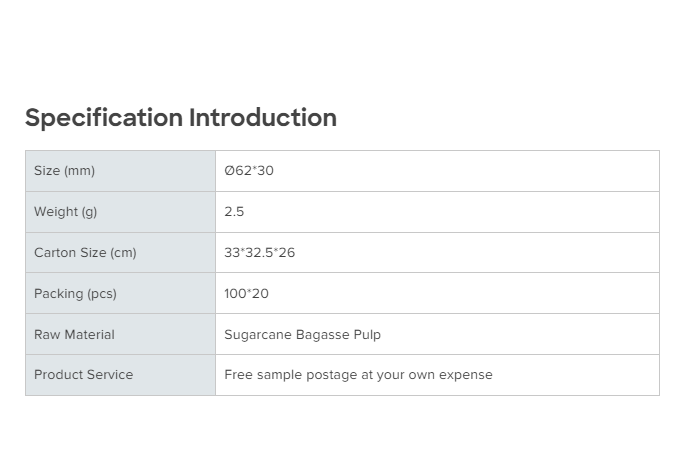Click the 100*20 packing value
677x470 pixels.
(x=246, y=294)
